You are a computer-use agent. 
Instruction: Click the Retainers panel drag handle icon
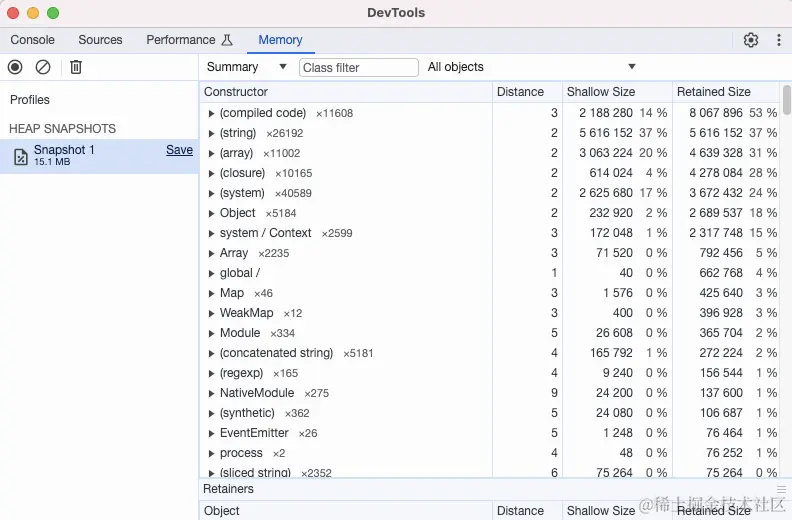pos(781,489)
